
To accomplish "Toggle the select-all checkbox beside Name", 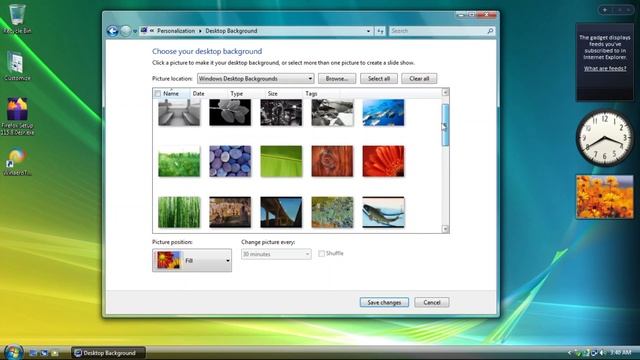I will pos(158,94).
